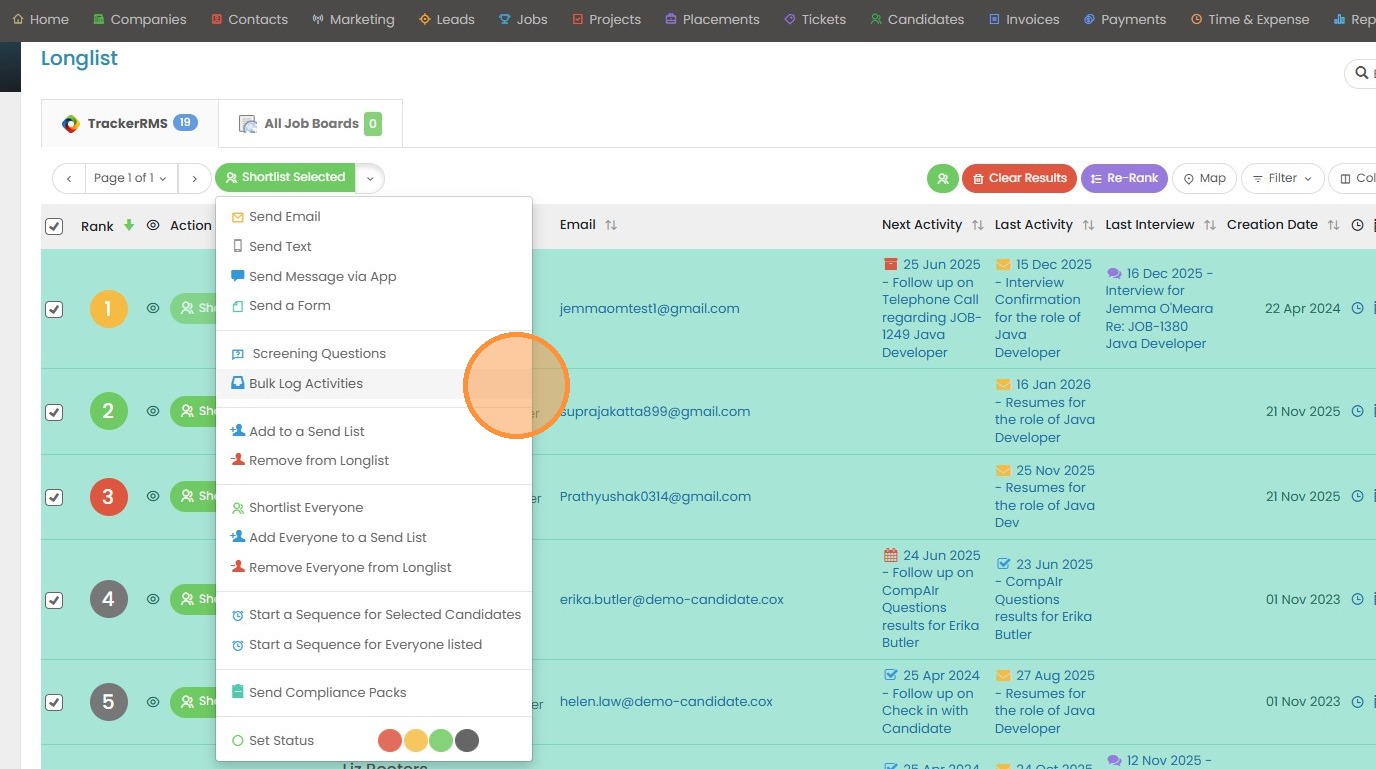Set status to the red color swatch
This screenshot has height=769, width=1376.
pyautogui.click(x=390, y=741)
